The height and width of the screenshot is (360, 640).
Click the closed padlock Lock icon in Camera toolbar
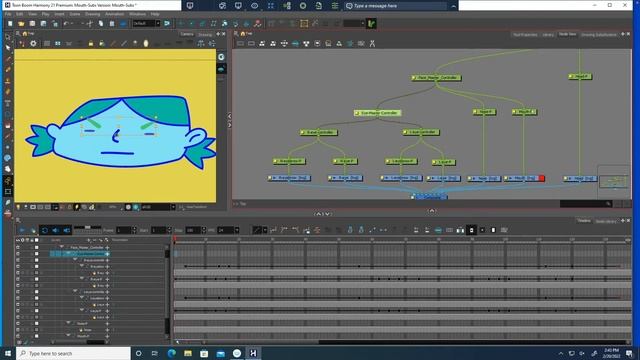[x=91, y=43]
